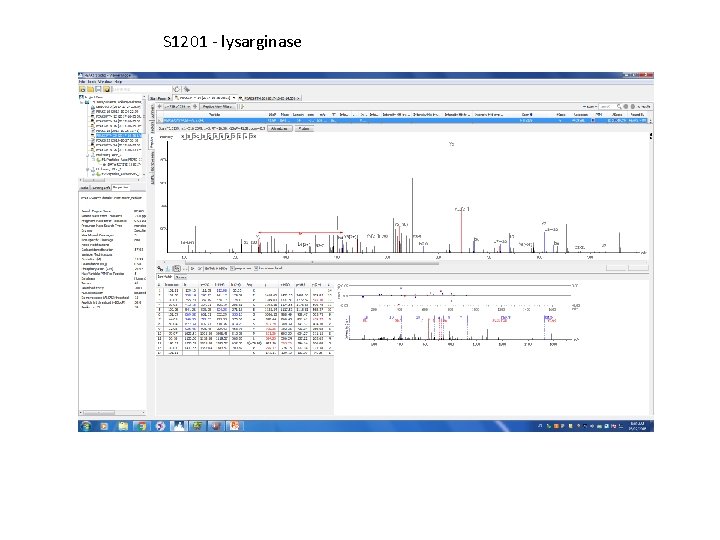Open the Help menu
Image resolution: width=720 pixels, height=540 pixels.
(x=118, y=82)
